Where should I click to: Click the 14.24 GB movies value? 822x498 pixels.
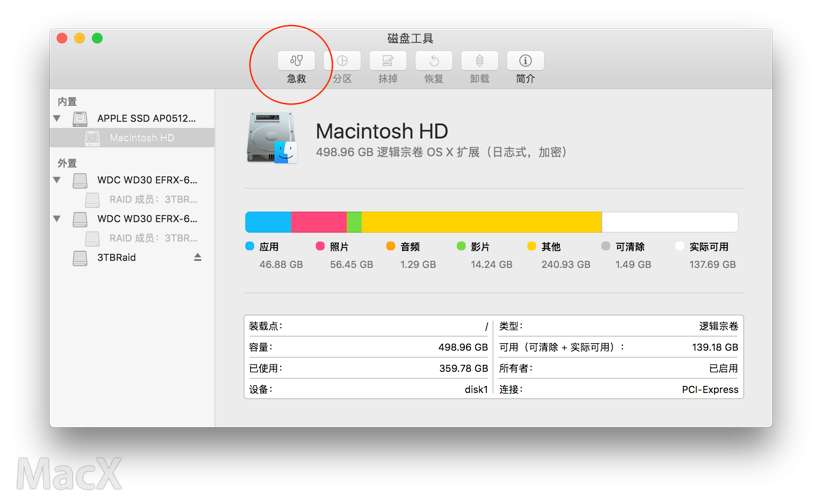pyautogui.click(x=491, y=265)
